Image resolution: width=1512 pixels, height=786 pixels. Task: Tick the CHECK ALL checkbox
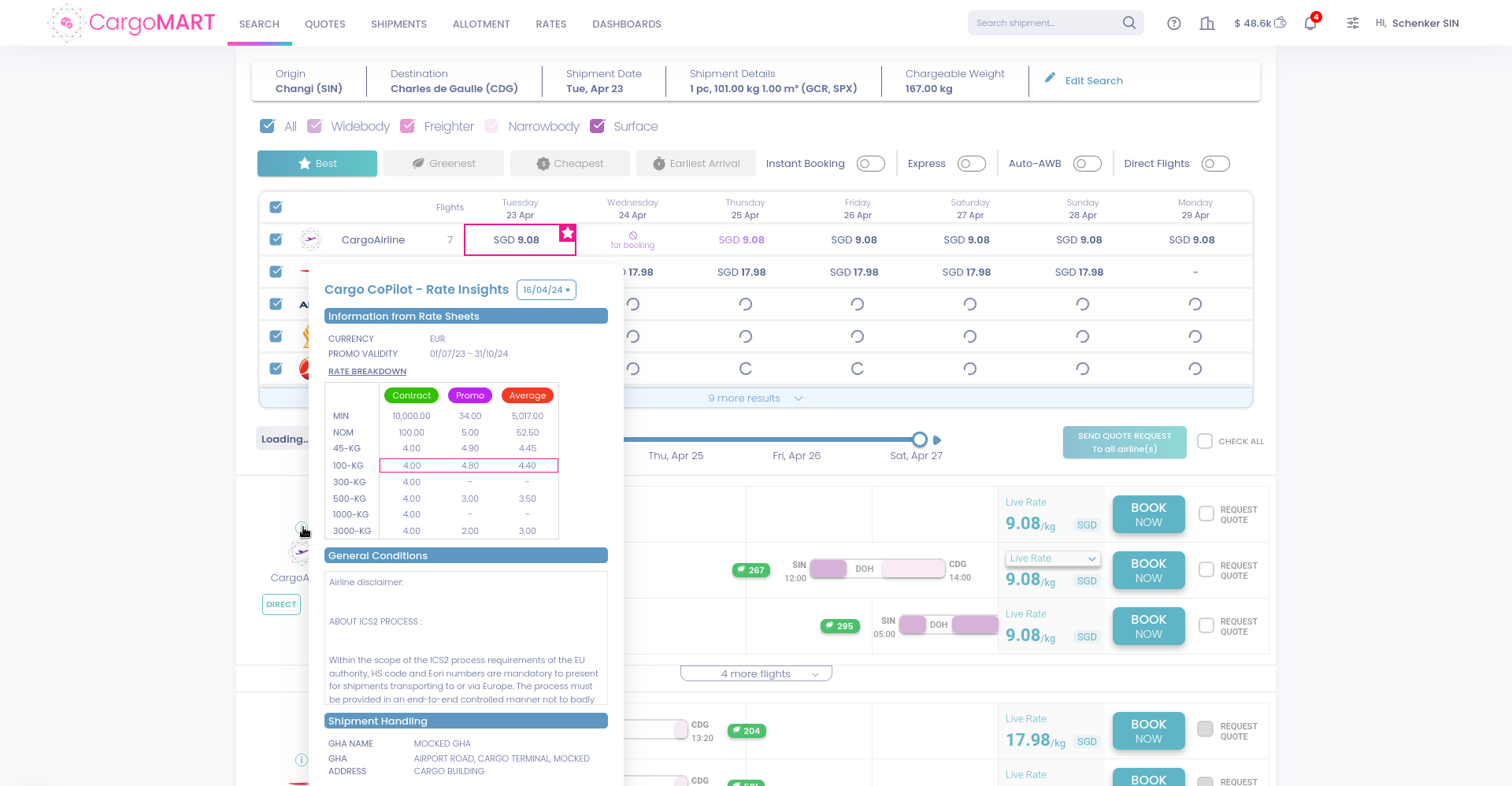click(x=1205, y=441)
